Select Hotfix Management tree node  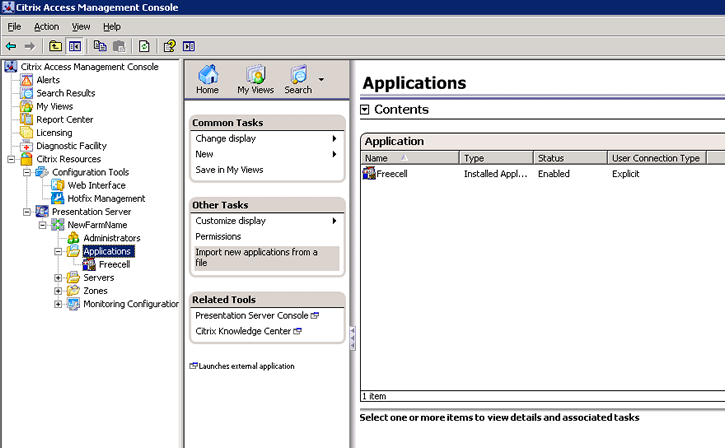(x=106, y=199)
